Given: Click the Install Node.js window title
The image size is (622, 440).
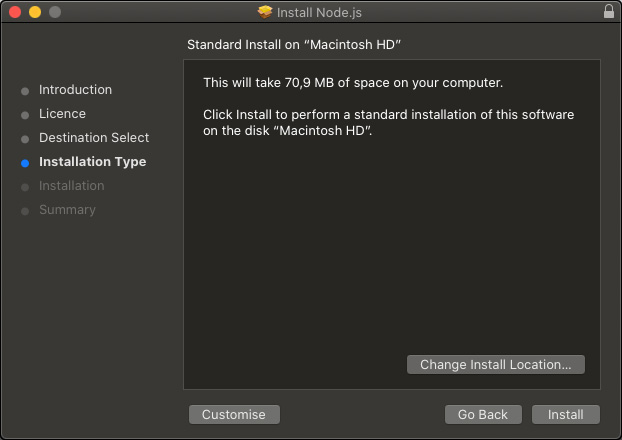Looking at the screenshot, I should 321,12.
